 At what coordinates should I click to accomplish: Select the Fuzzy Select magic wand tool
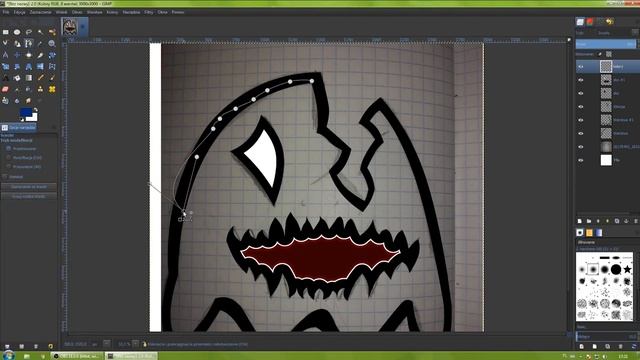tap(40, 32)
